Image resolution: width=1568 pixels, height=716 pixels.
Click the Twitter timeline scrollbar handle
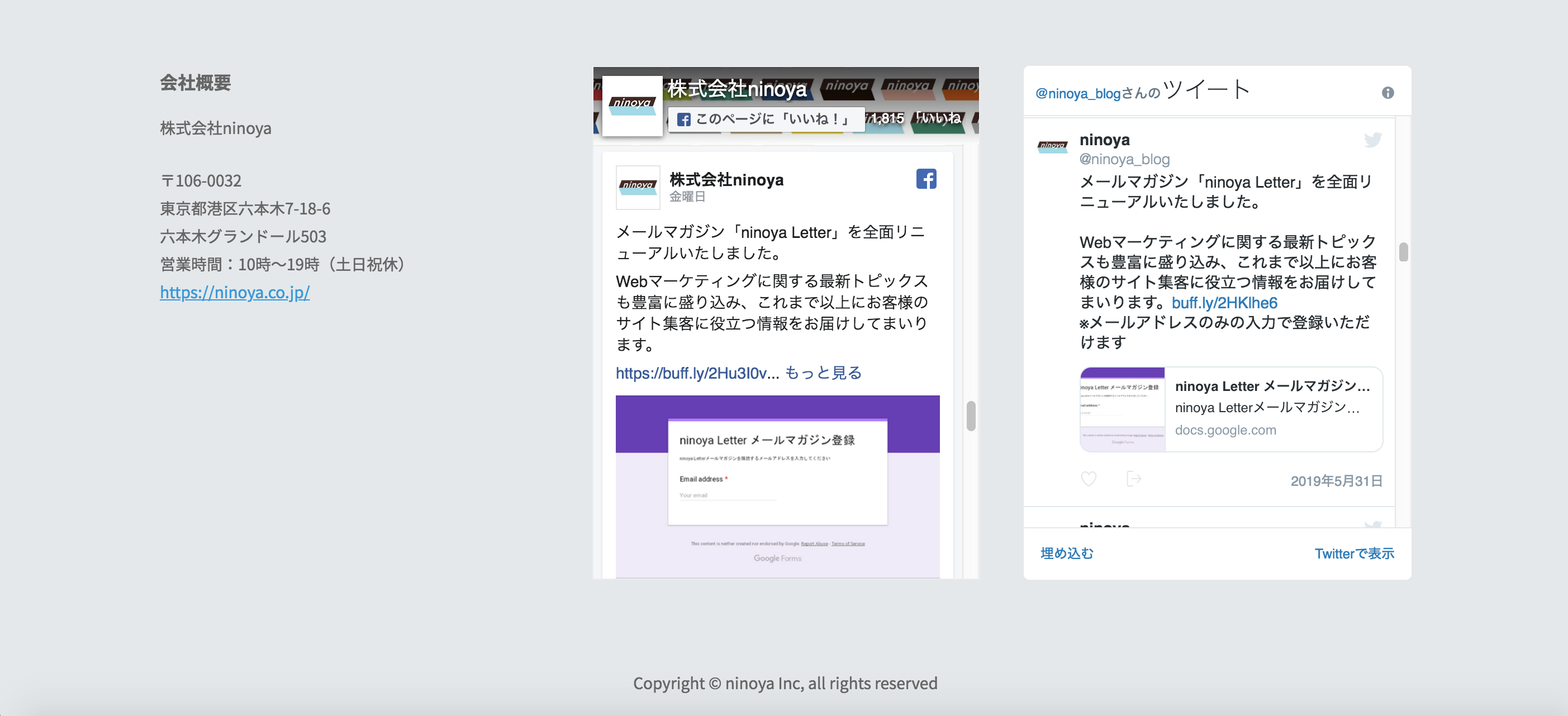(1403, 252)
